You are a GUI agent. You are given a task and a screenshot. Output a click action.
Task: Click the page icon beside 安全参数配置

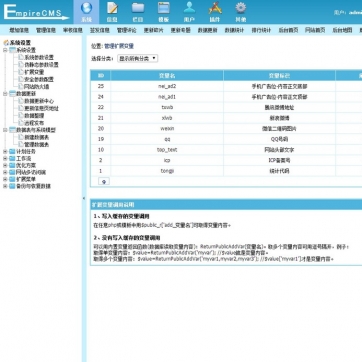pyautogui.click(x=21, y=79)
